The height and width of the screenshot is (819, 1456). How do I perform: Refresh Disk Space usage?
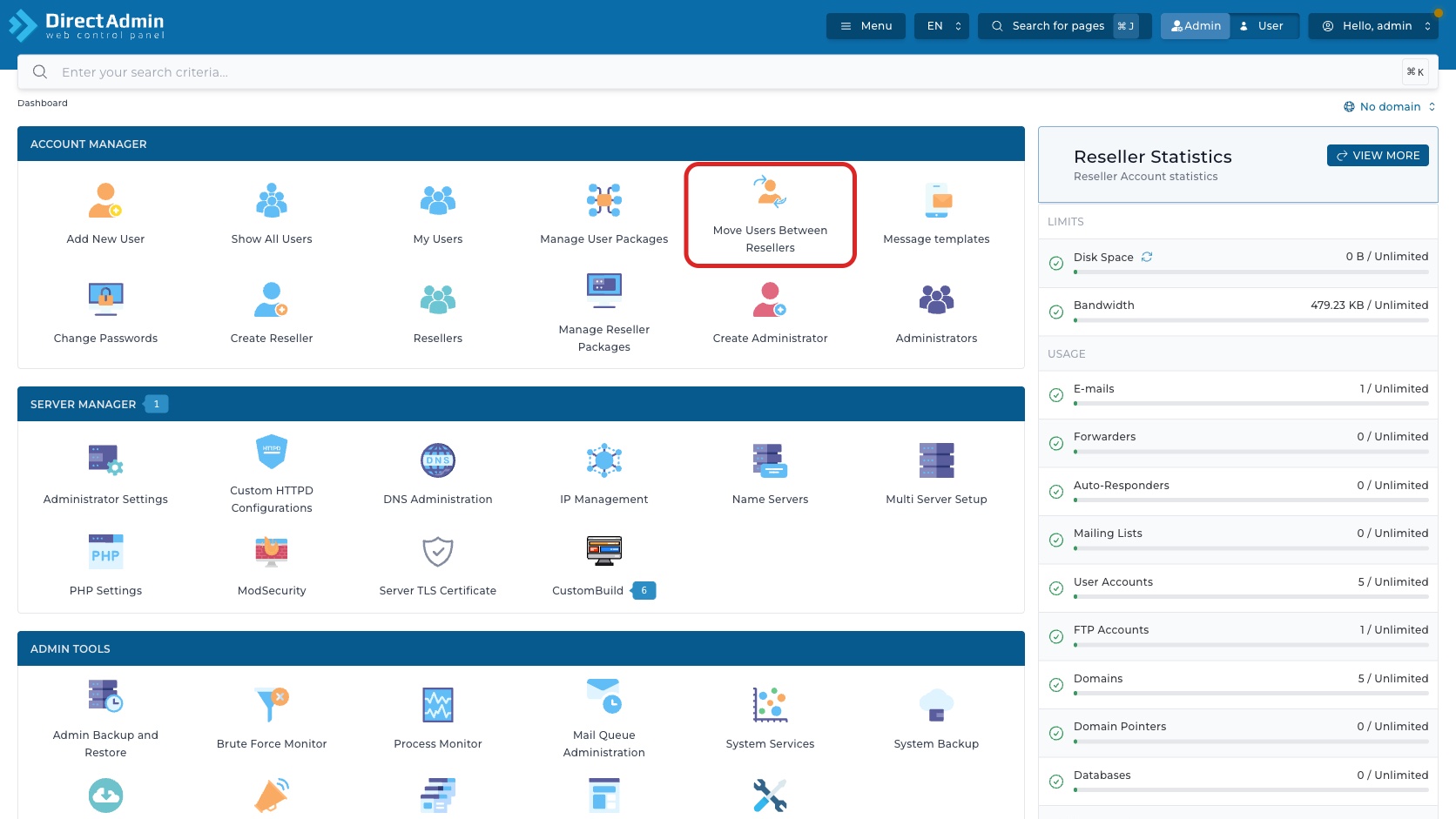[1147, 257]
